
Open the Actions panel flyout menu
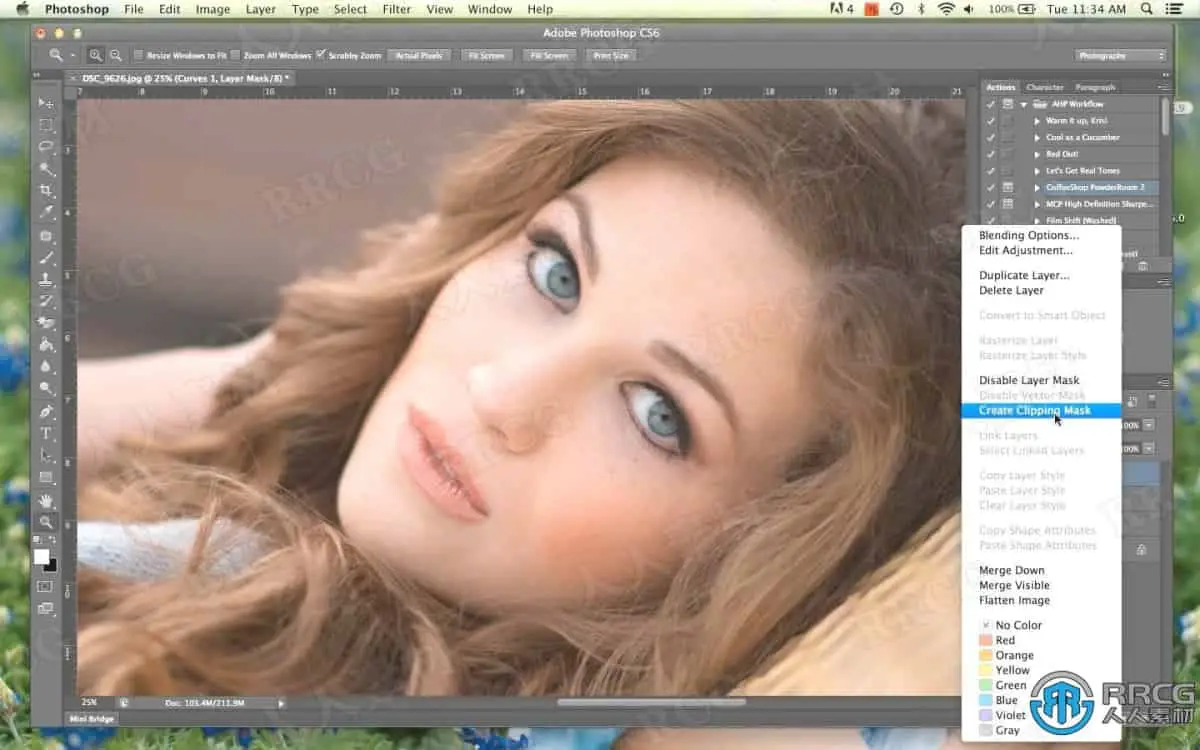point(1163,87)
